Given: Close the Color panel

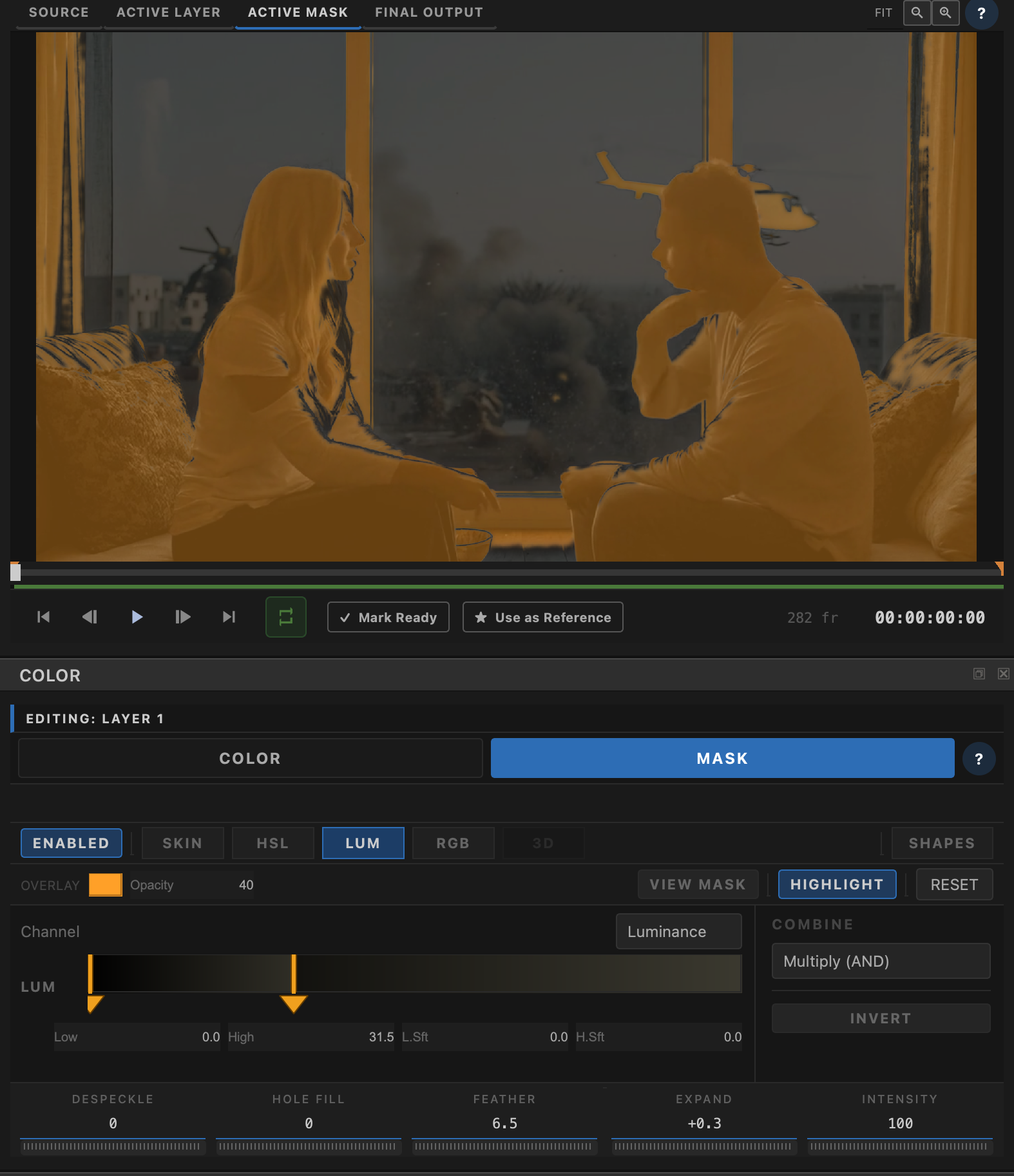Looking at the screenshot, I should [1004, 674].
